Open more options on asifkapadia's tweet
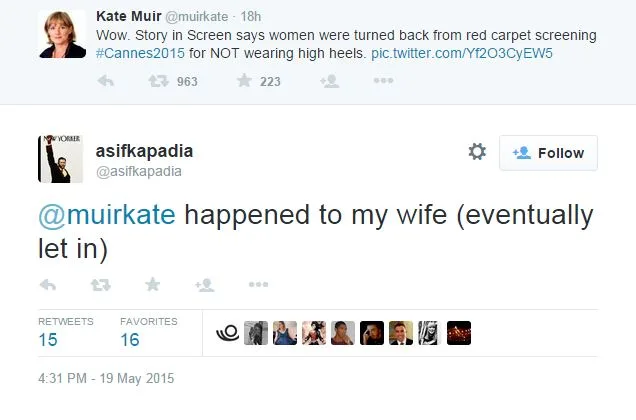The height and width of the screenshot is (420, 636). pyautogui.click(x=258, y=285)
